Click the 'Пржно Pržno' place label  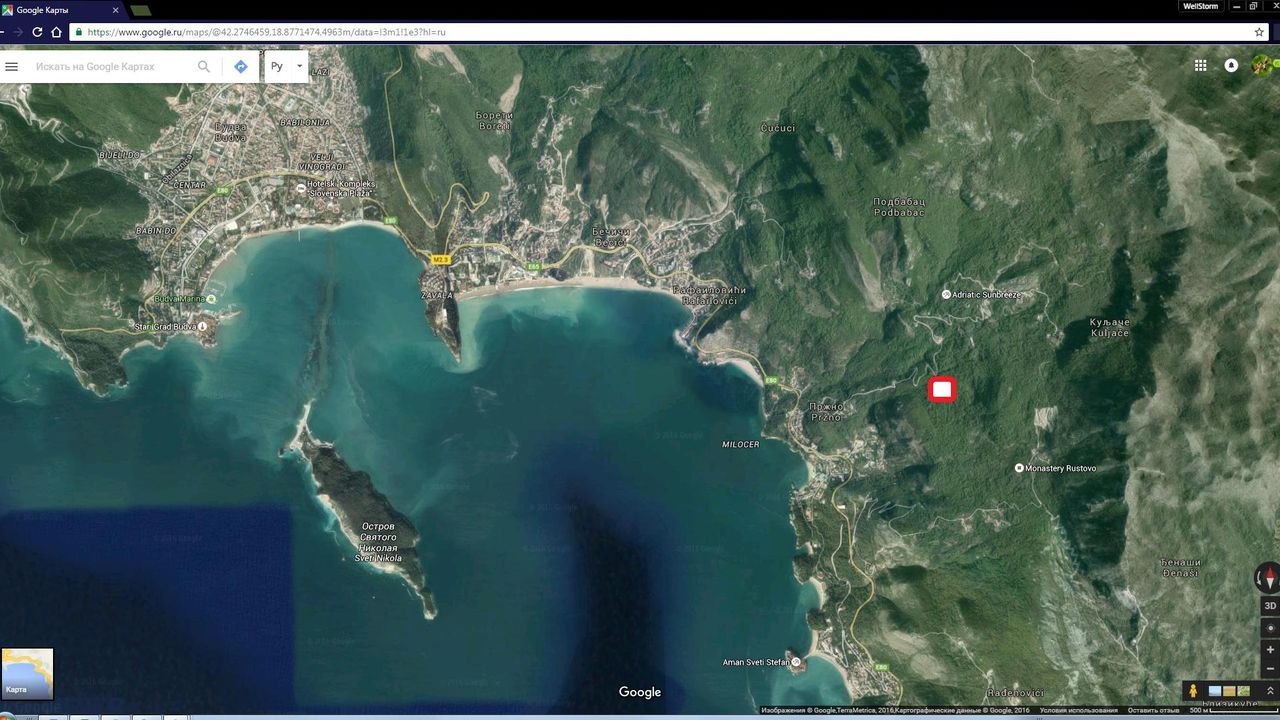point(827,412)
